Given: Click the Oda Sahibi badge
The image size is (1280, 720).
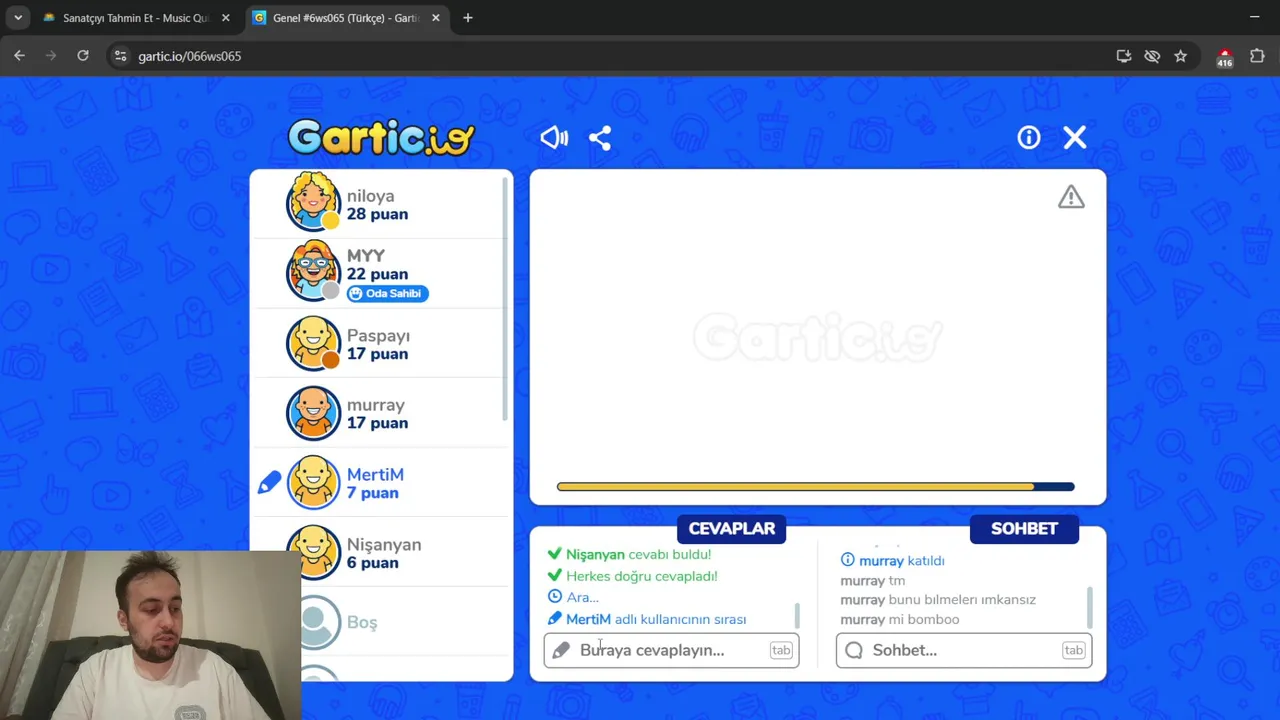Looking at the screenshot, I should 388,293.
